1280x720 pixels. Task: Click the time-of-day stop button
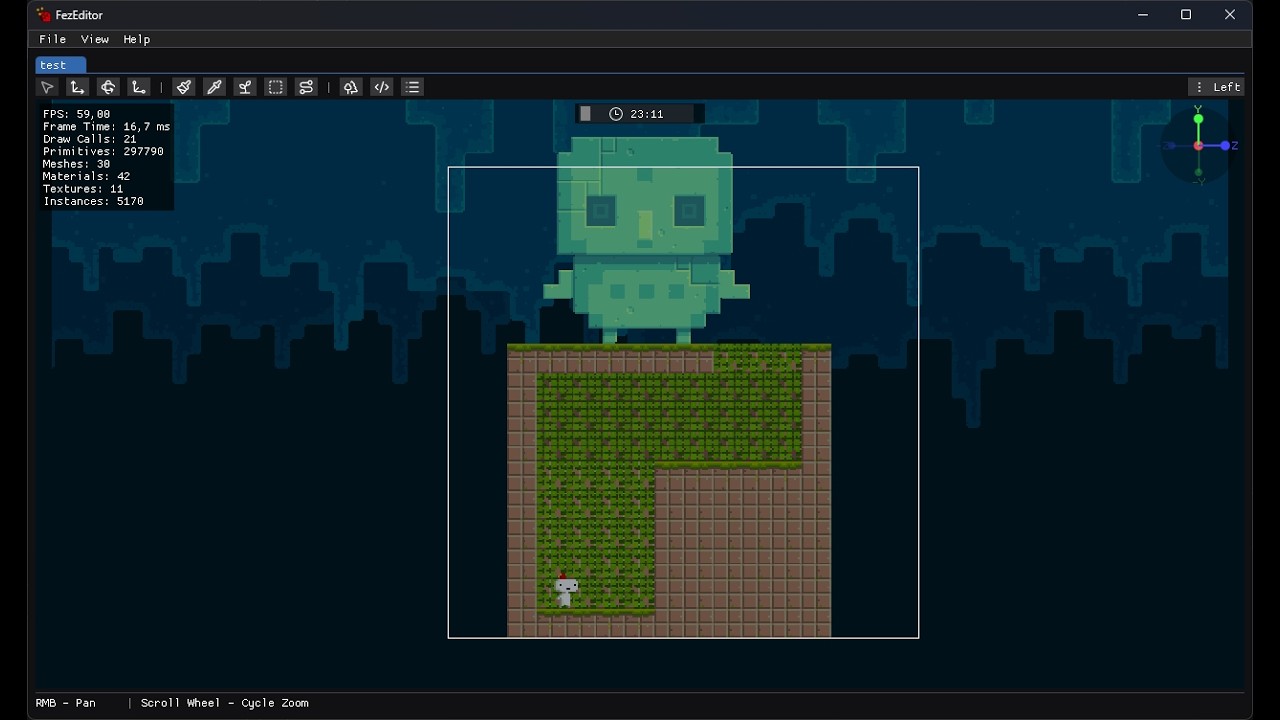click(x=586, y=114)
